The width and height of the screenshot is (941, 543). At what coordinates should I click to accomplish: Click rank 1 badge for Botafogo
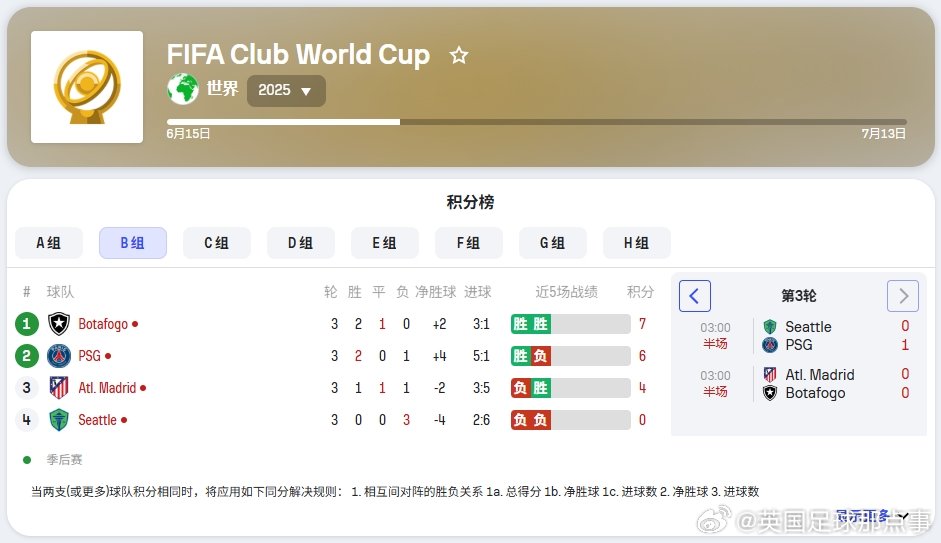26,324
